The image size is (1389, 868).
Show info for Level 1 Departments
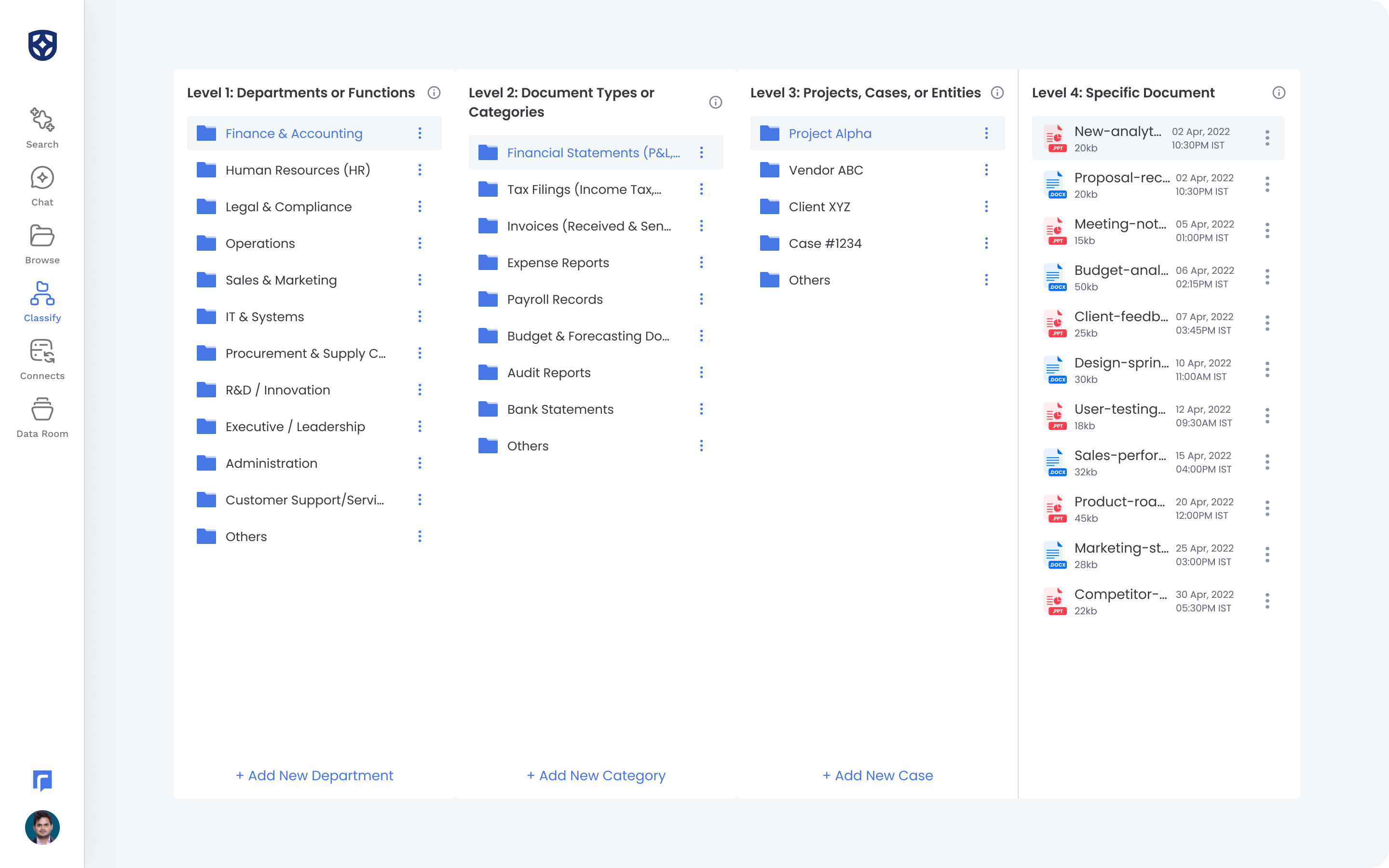coord(434,93)
